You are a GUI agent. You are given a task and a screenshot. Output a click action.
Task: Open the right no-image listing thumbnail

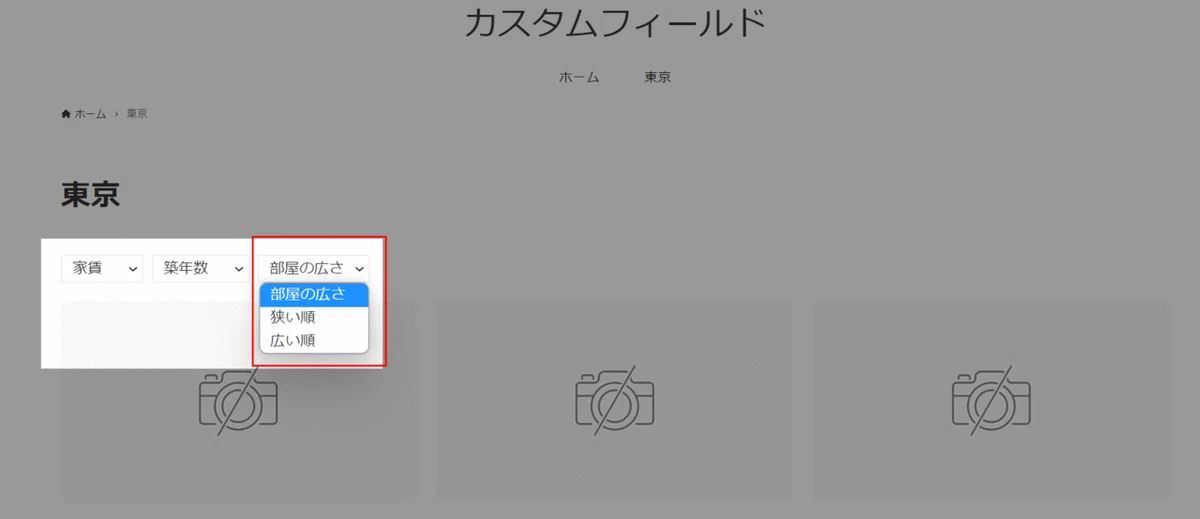tap(990, 400)
